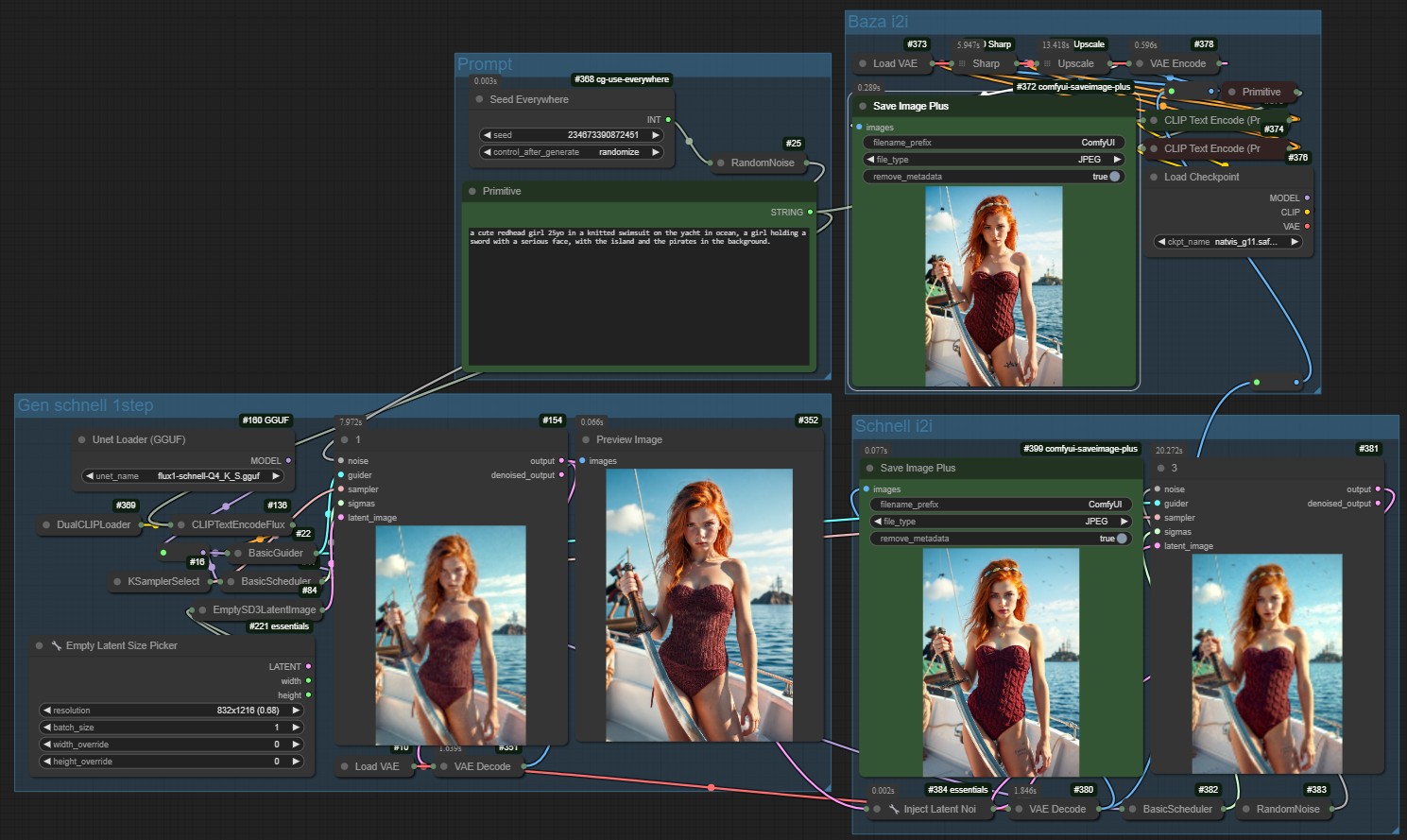
Task: Increase the seed with its right arrow
Action: click(x=656, y=135)
